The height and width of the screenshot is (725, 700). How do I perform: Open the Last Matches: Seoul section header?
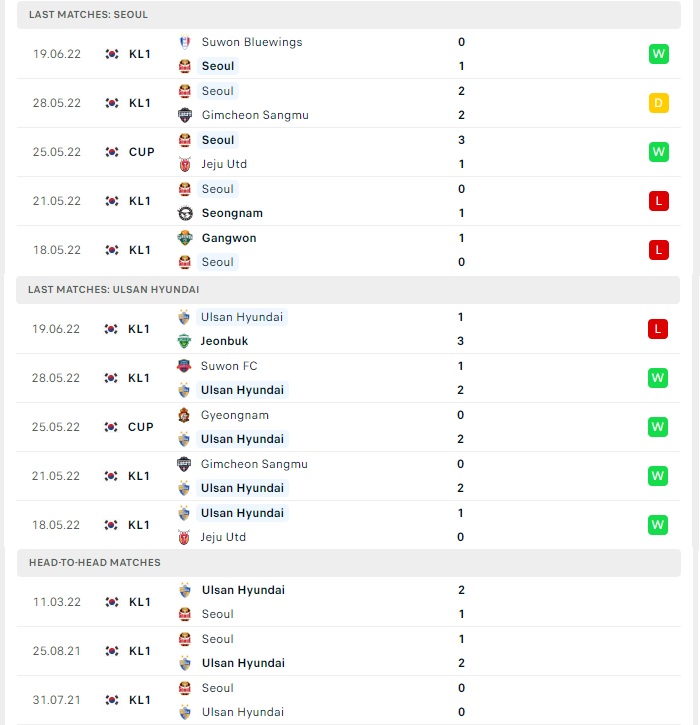pos(349,14)
